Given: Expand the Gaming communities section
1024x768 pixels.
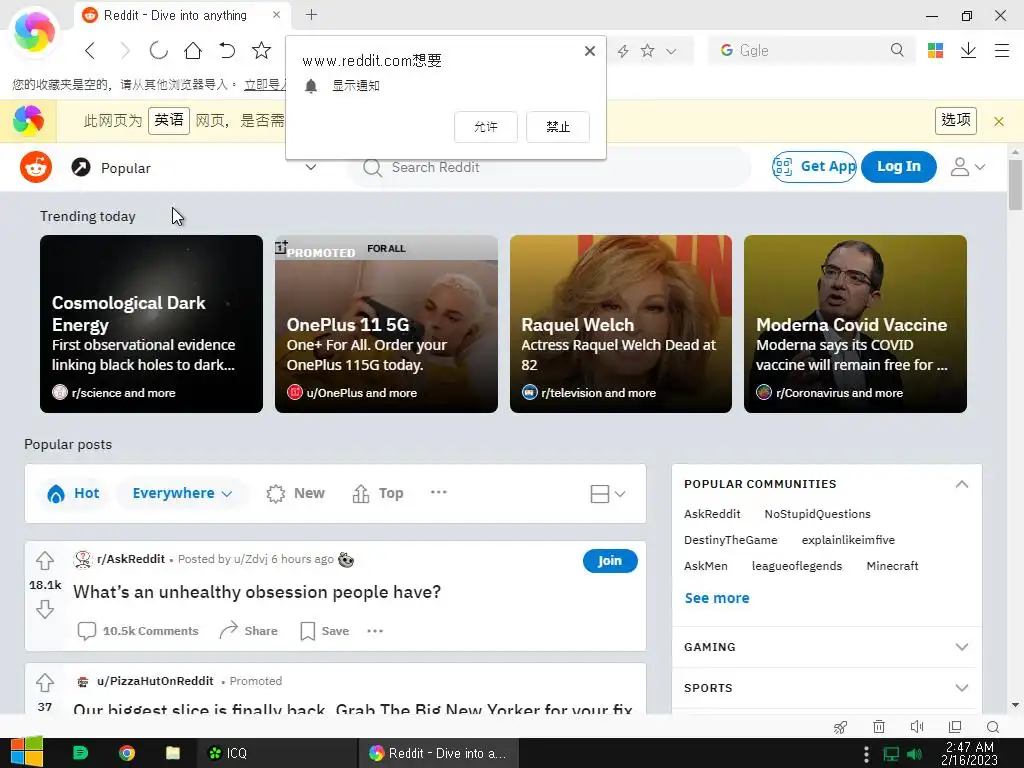Looking at the screenshot, I should 961,647.
